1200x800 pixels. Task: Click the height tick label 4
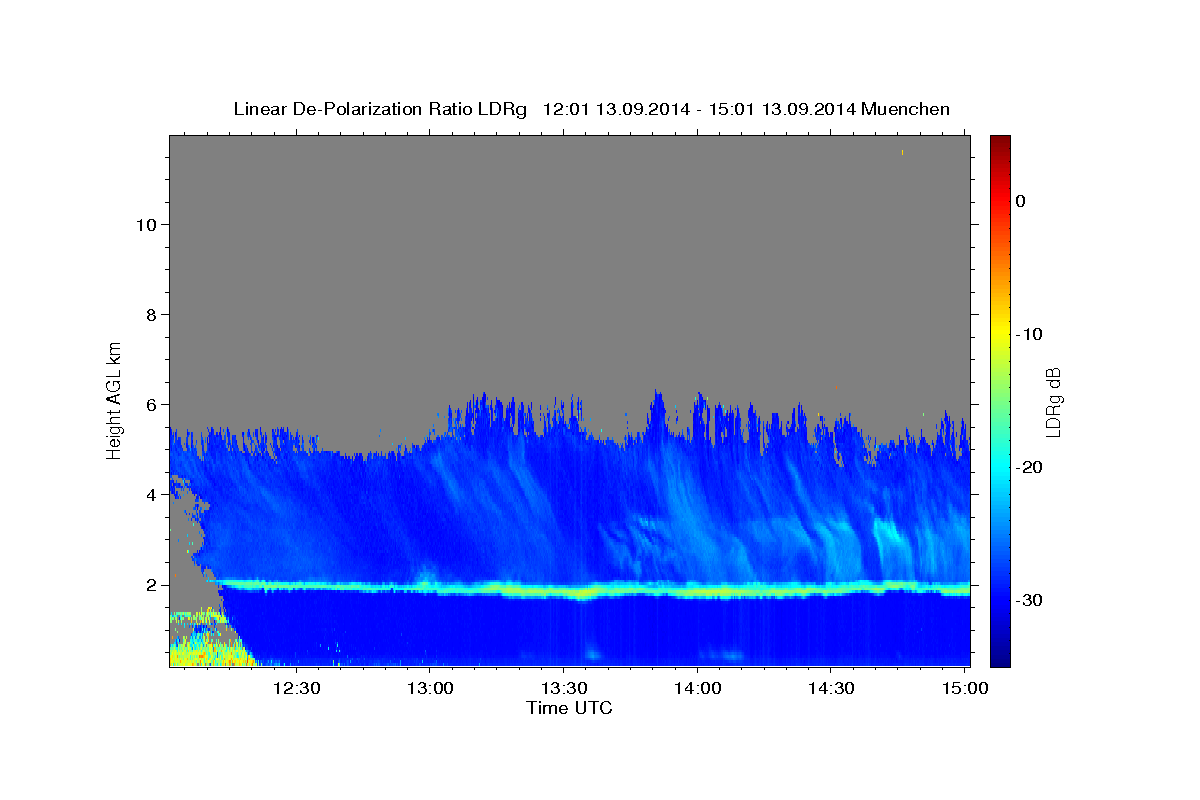click(151, 494)
